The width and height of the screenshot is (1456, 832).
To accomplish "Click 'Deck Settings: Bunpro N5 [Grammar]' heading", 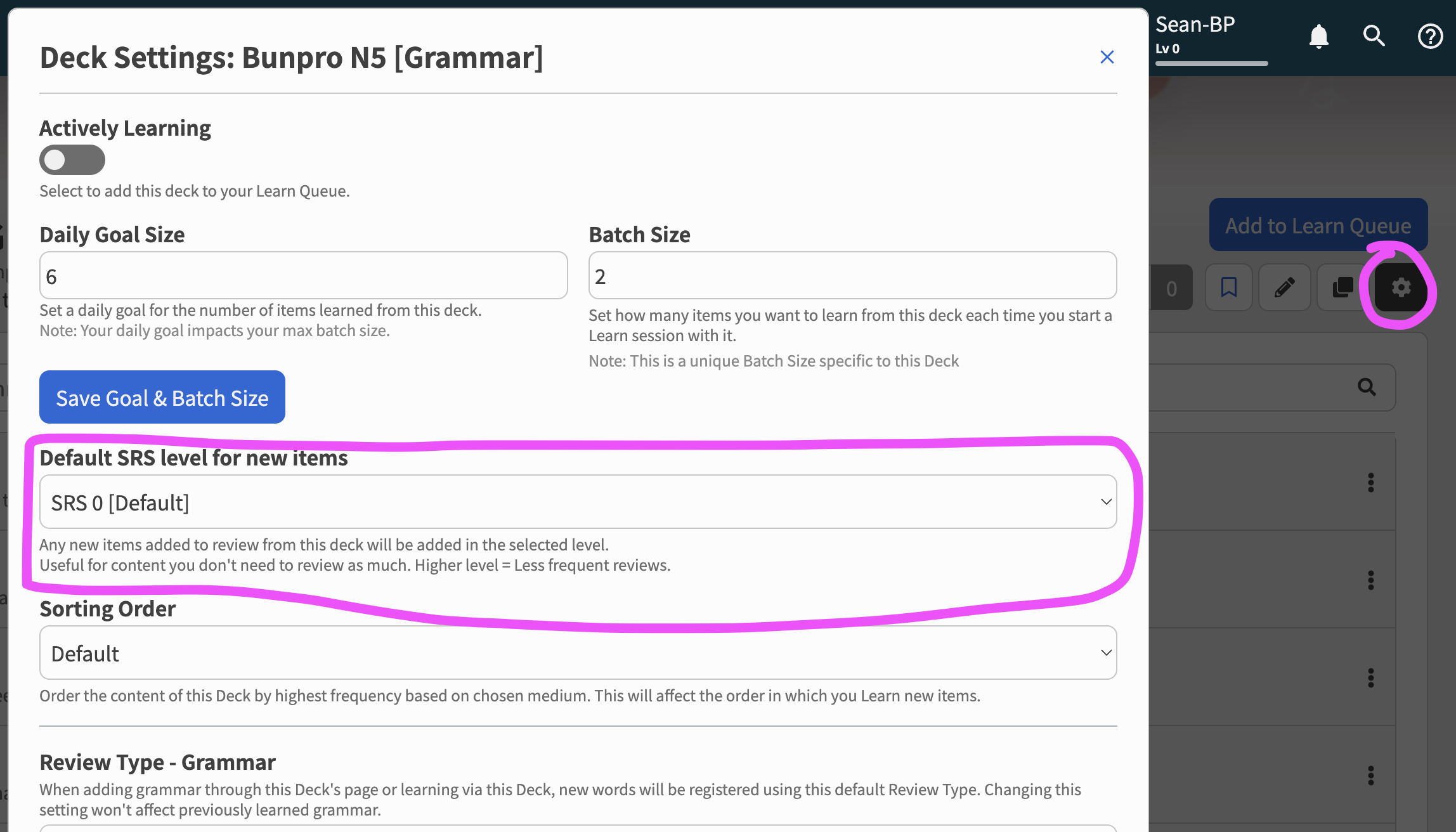I will (291, 58).
